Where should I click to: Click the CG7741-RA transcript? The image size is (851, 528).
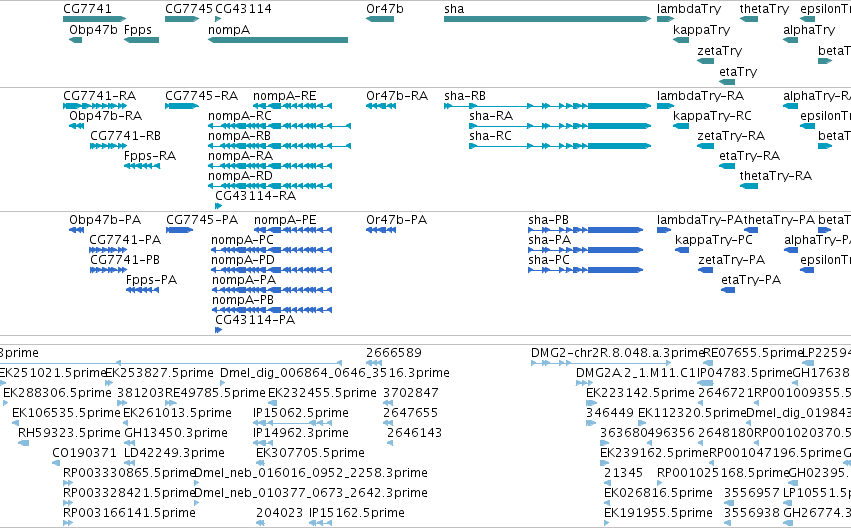(x=95, y=106)
